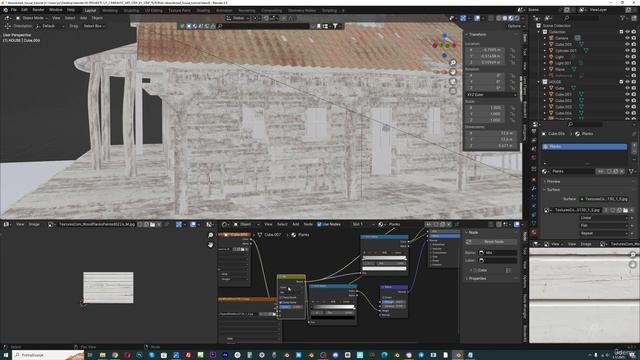The height and width of the screenshot is (360, 640).
Task: Disable Cube.001 render camera icon
Action: (x=633, y=94)
